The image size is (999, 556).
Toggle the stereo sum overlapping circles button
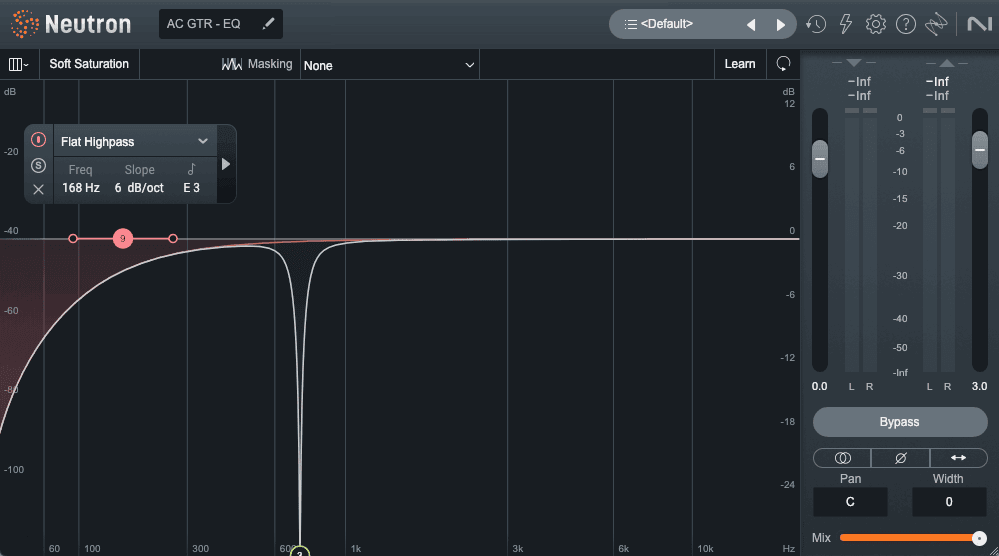pos(842,458)
